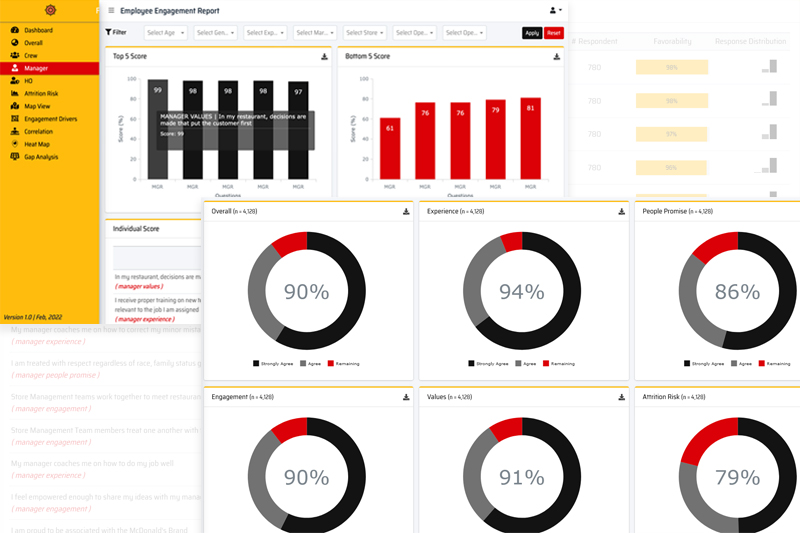This screenshot has height=533, width=800.
Task: Toggle the hamburger menu icon
Action: [111, 10]
